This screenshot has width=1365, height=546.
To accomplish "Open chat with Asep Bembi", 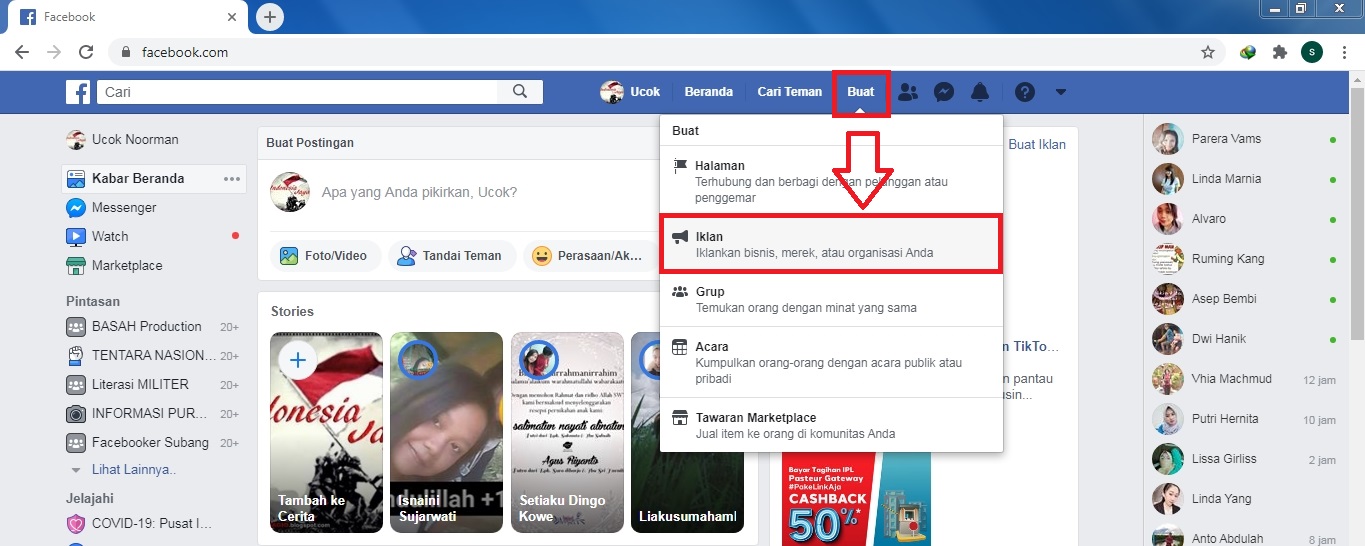I will 1243,299.
